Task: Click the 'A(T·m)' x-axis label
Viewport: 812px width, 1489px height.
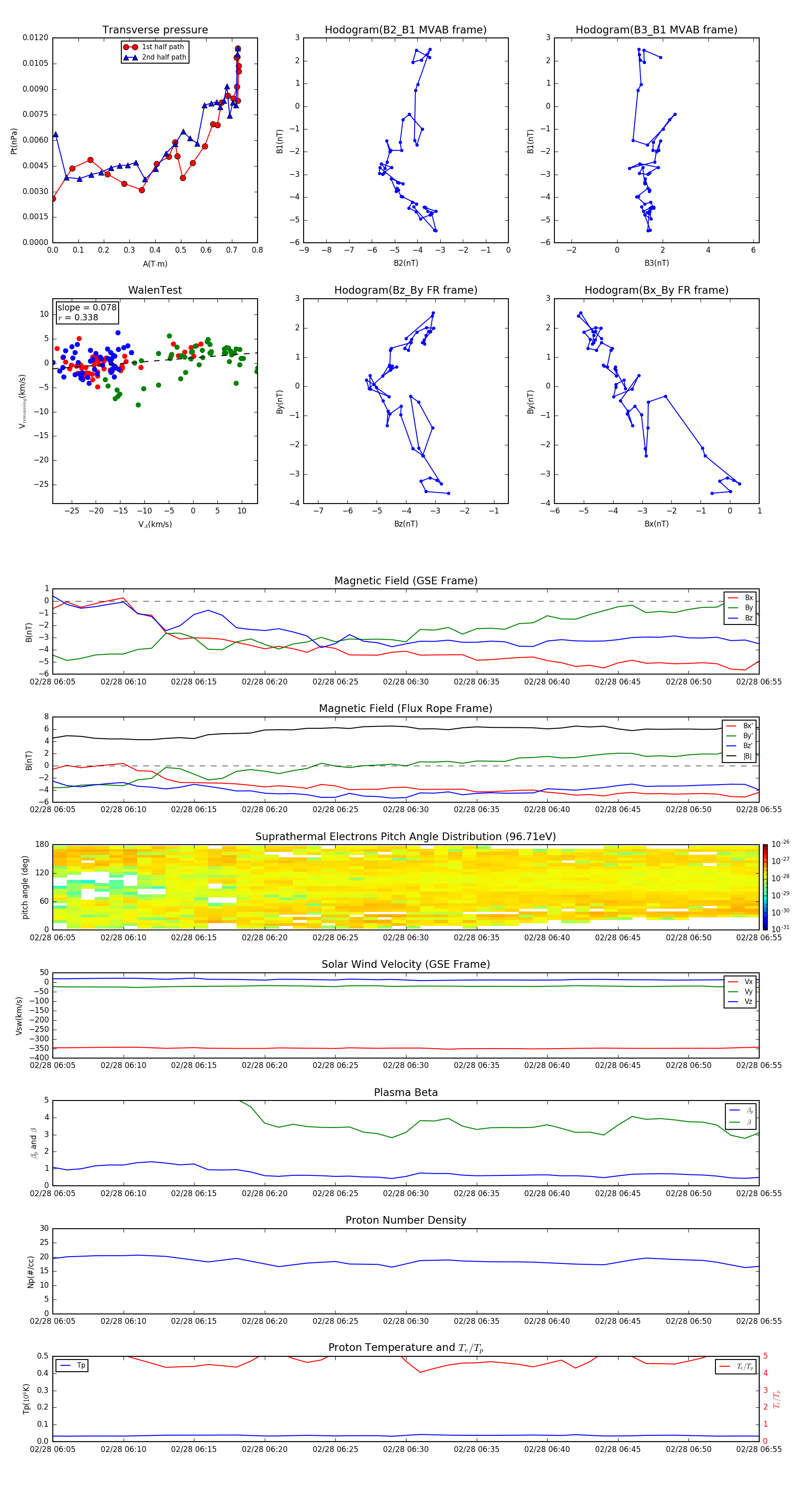Action: pos(155,264)
